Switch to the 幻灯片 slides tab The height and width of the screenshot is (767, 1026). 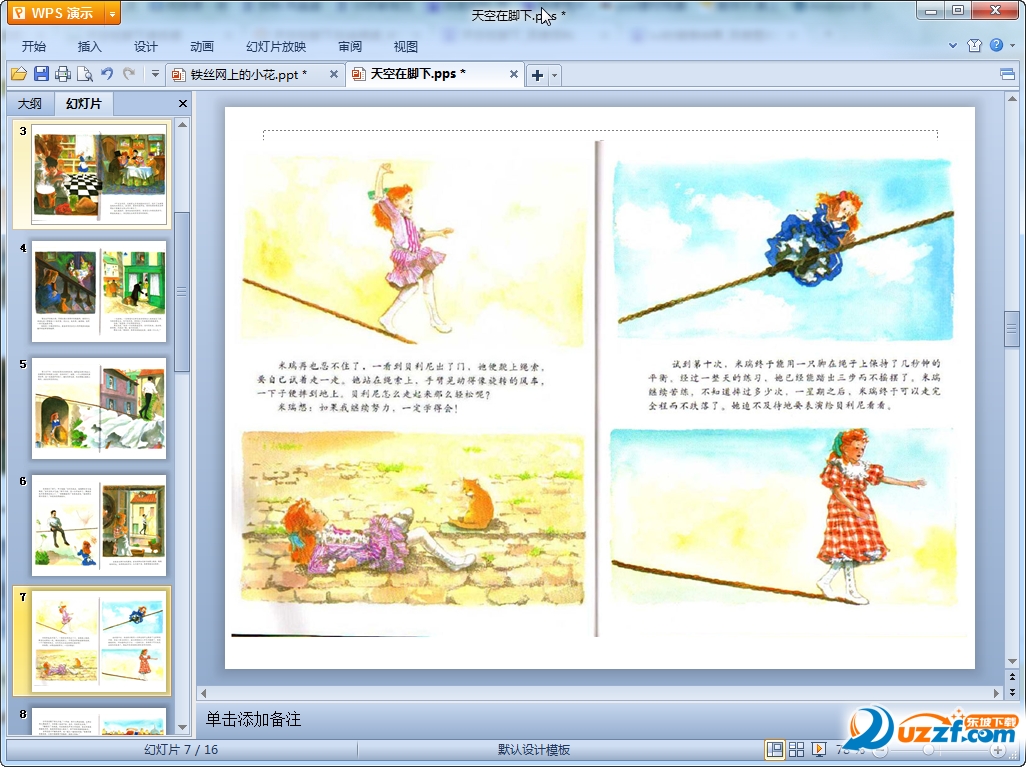pyautogui.click(x=84, y=103)
